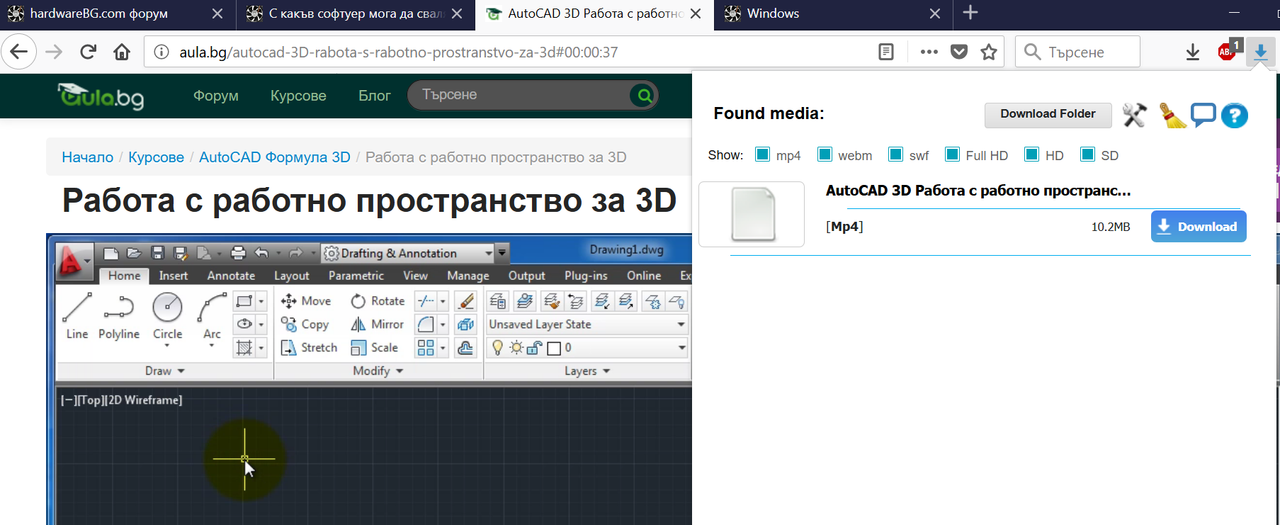Toggle the Full HD checkbox
Viewport: 1280px width, 525px height.
tap(952, 155)
